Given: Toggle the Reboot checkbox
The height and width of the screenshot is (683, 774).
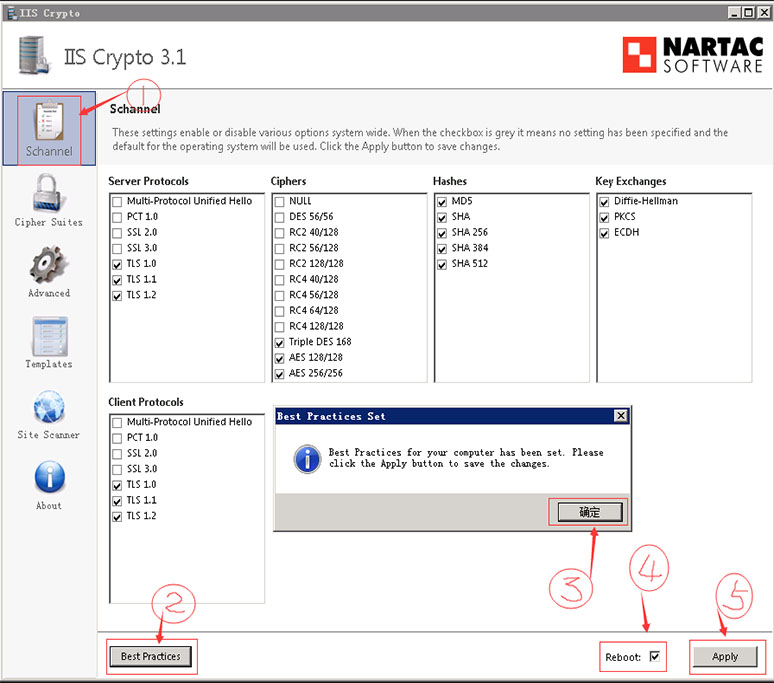Looking at the screenshot, I should [655, 657].
